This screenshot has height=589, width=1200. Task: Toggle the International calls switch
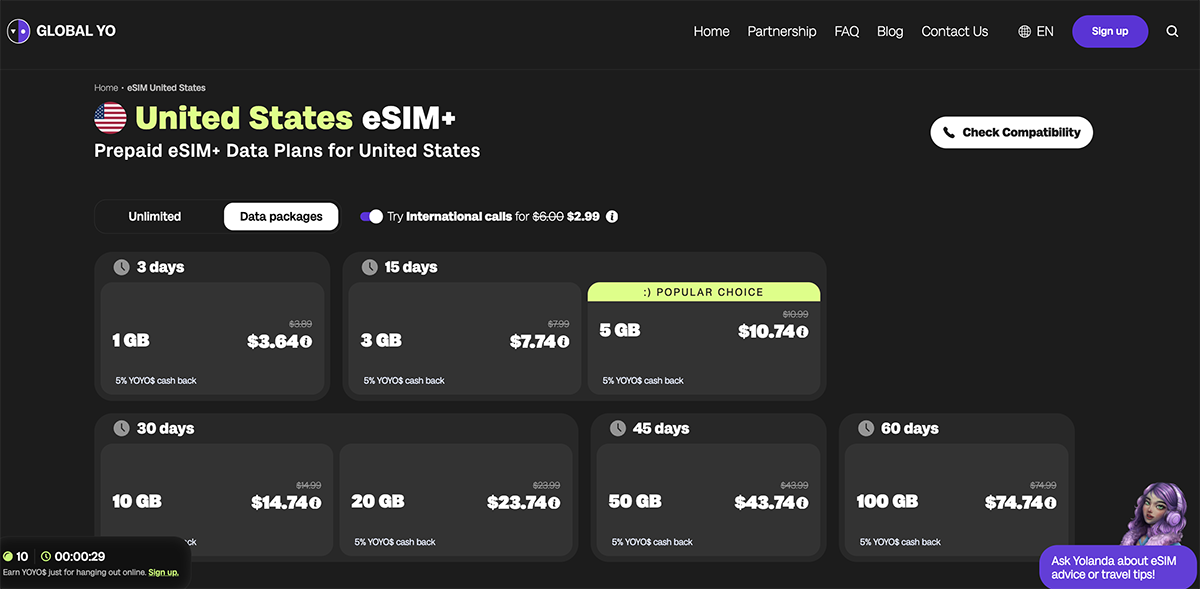(371, 216)
